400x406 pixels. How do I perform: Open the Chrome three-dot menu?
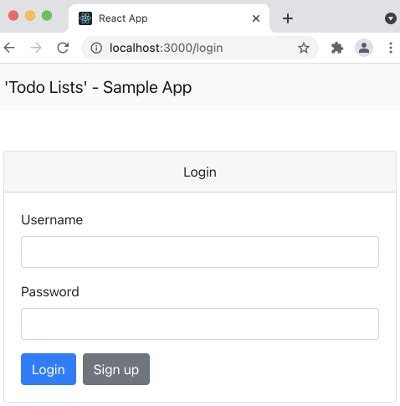pos(391,48)
